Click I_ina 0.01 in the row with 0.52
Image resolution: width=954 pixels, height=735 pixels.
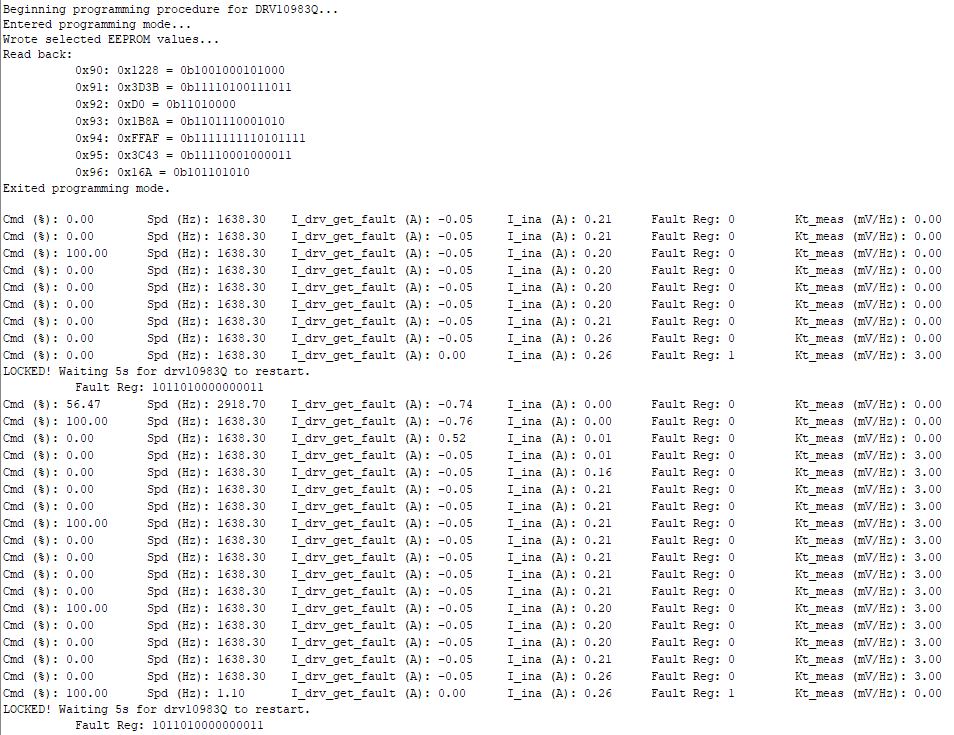click(598, 439)
